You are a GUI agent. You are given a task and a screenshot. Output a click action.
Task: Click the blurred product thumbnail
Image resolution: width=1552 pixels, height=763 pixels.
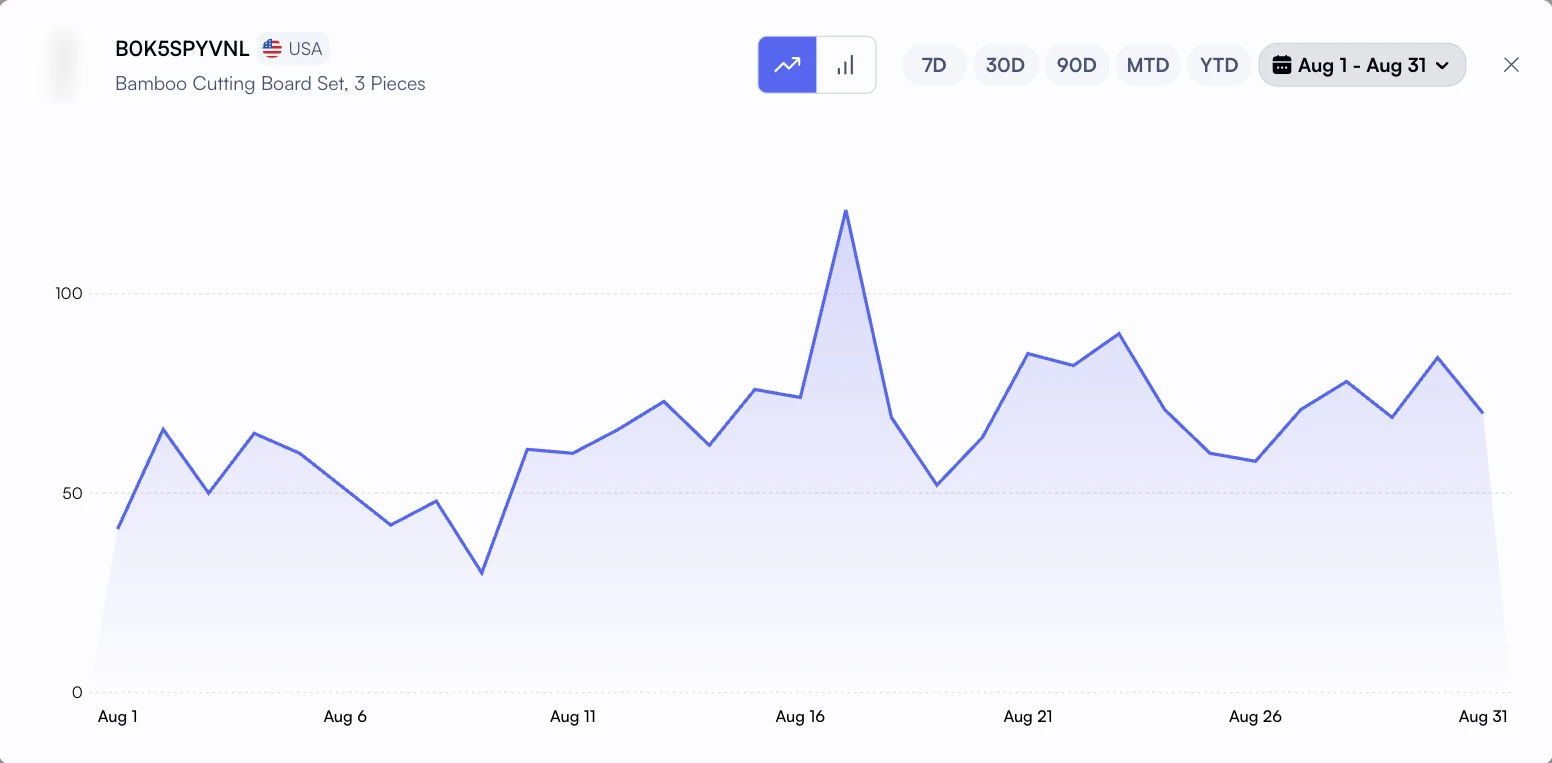(63, 65)
